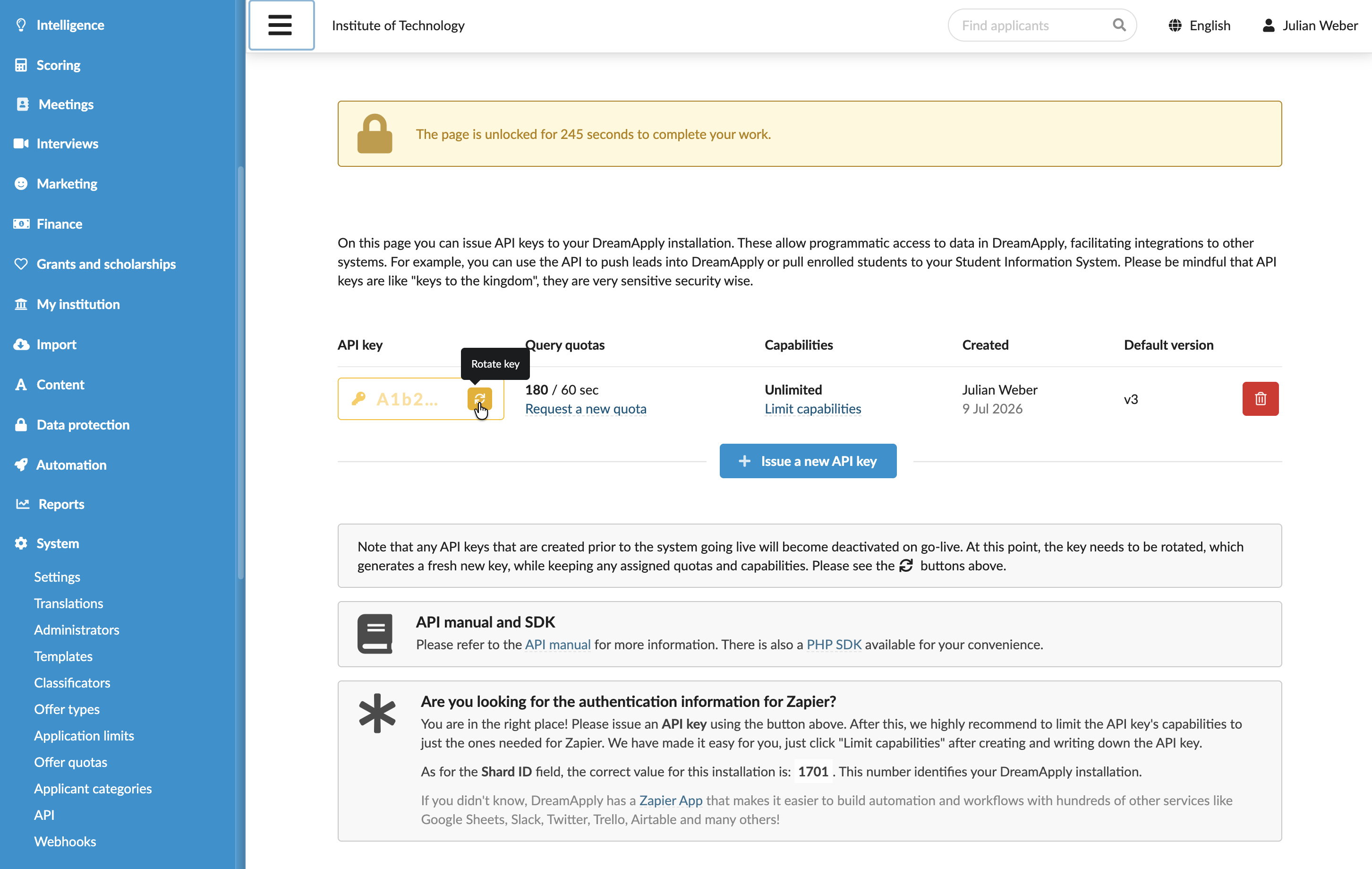Open the API manual link
Viewport: 1372px width, 869px height.
(x=557, y=645)
